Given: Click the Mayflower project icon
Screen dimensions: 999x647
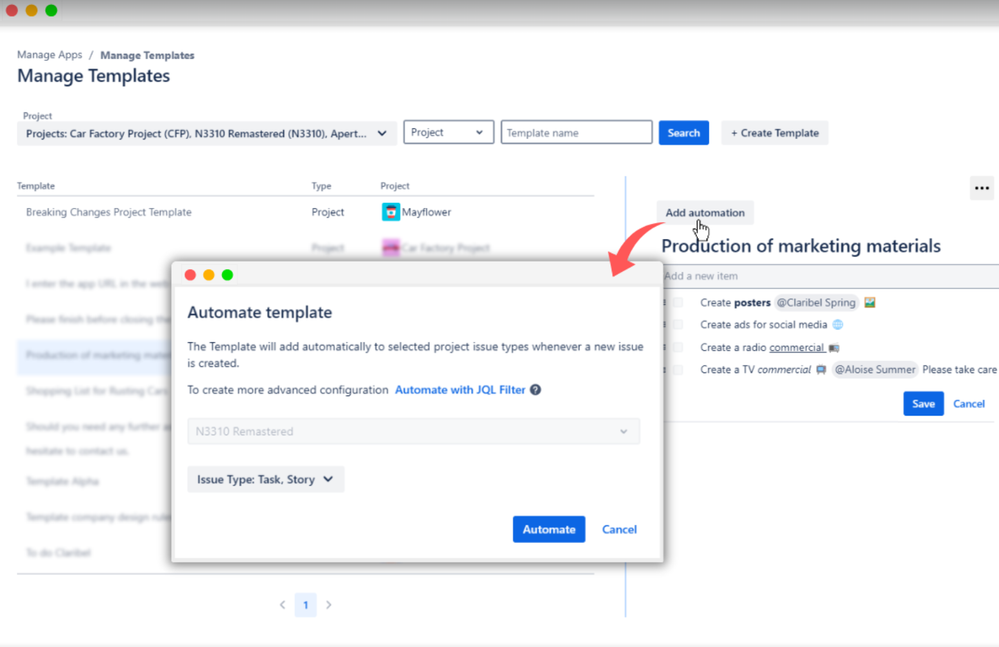Looking at the screenshot, I should [x=391, y=212].
